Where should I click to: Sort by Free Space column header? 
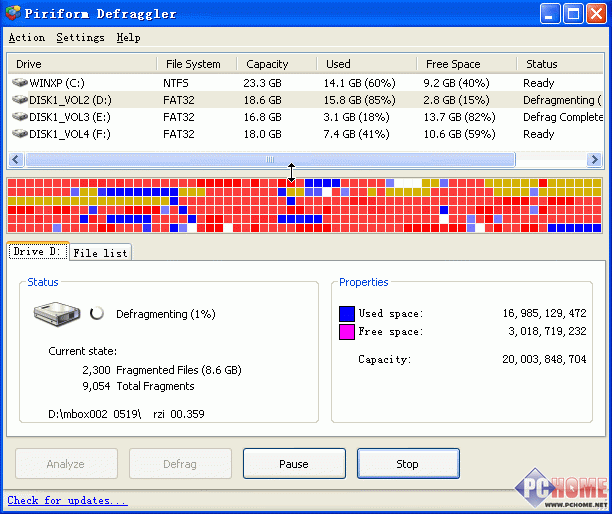click(x=467, y=64)
